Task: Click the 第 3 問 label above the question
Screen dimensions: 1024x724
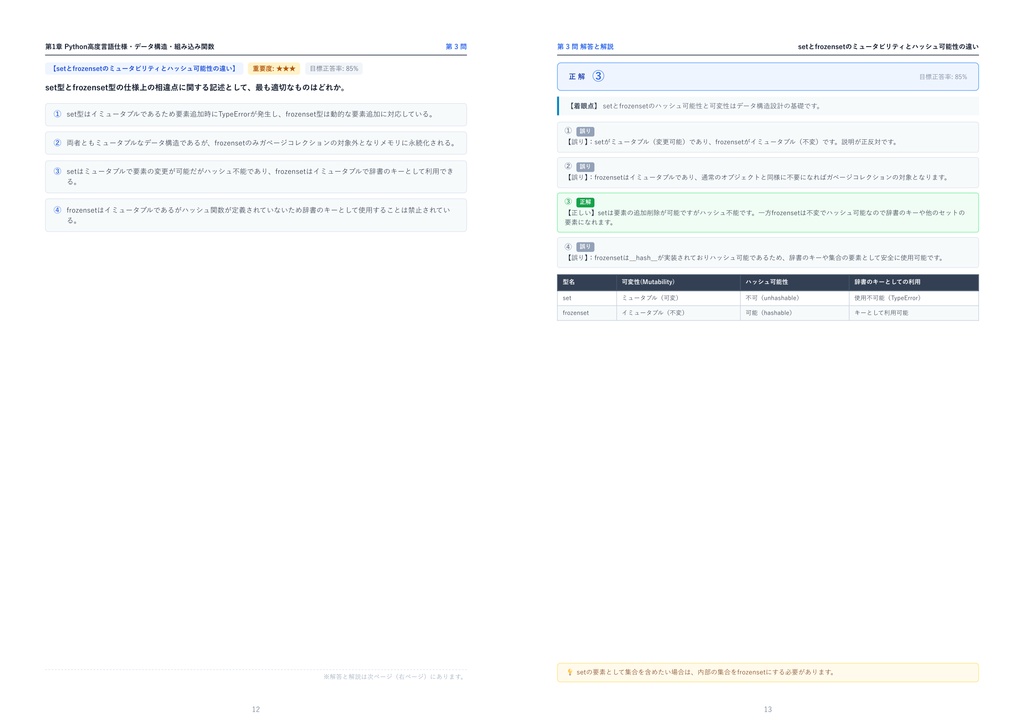Action: pyautogui.click(x=456, y=46)
